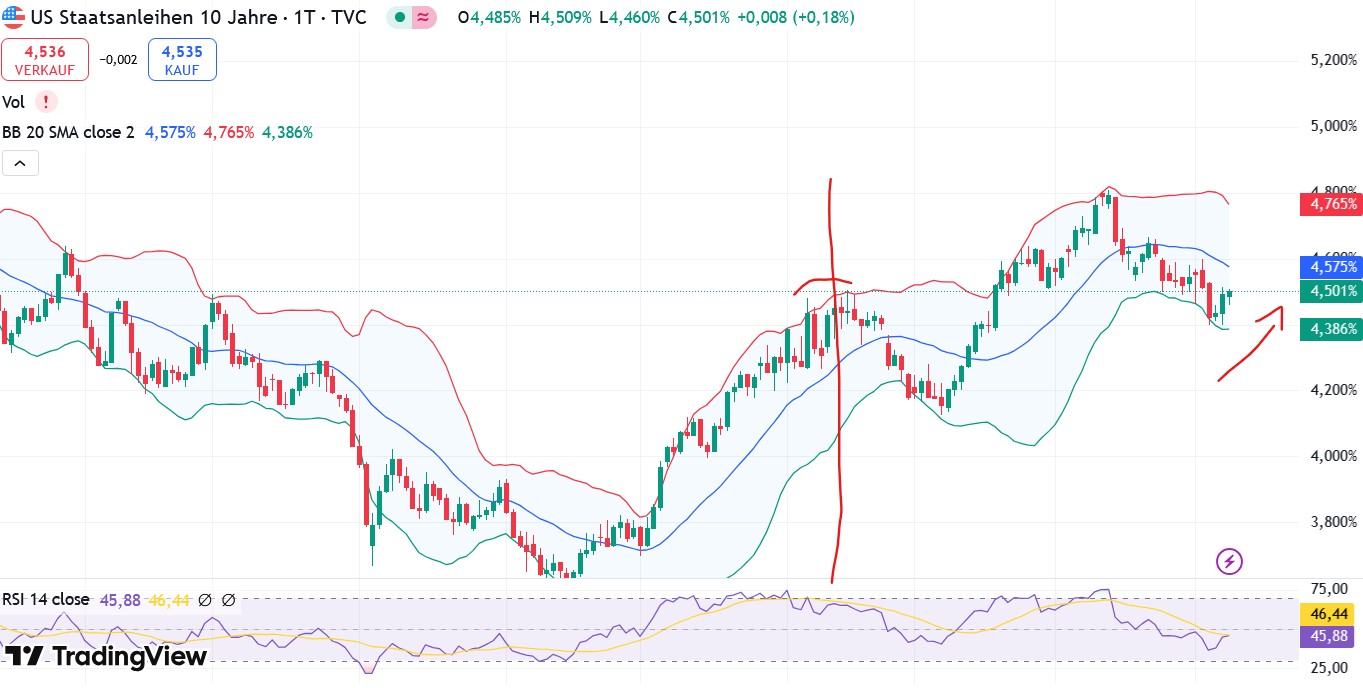Click the purple lightning bolt trading icon
This screenshot has height=688, width=1363.
[1229, 561]
